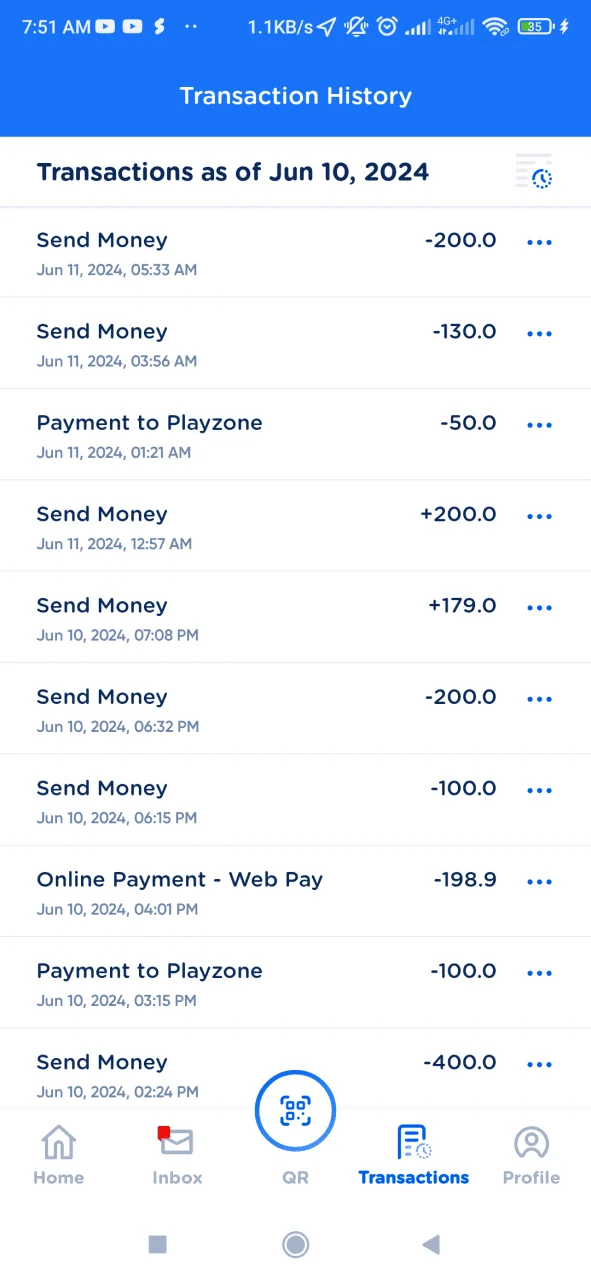Tap the more dots for the -400.0 transaction
This screenshot has height=1280, width=591.
point(539,1064)
